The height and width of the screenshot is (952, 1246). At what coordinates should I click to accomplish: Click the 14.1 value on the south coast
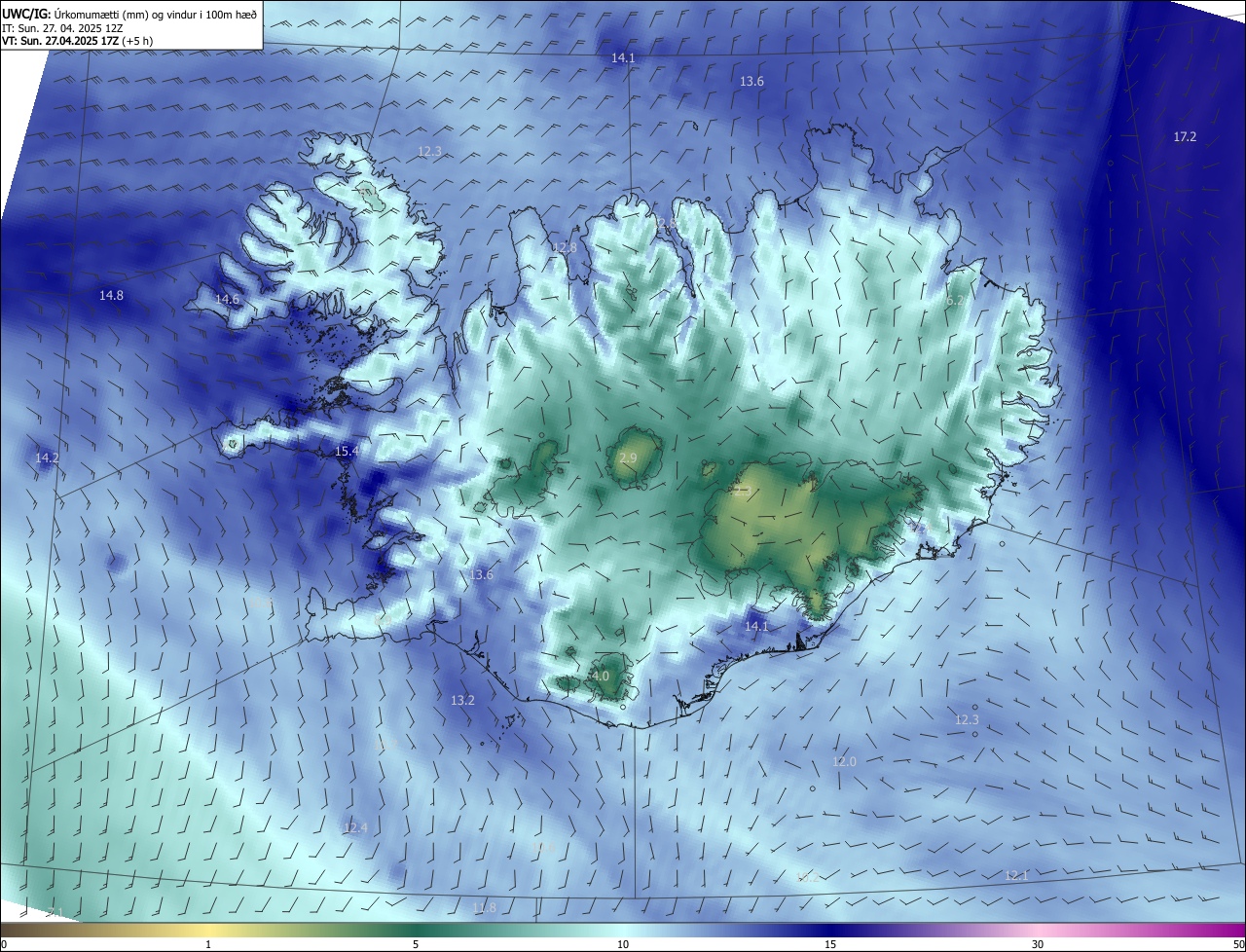tap(756, 627)
